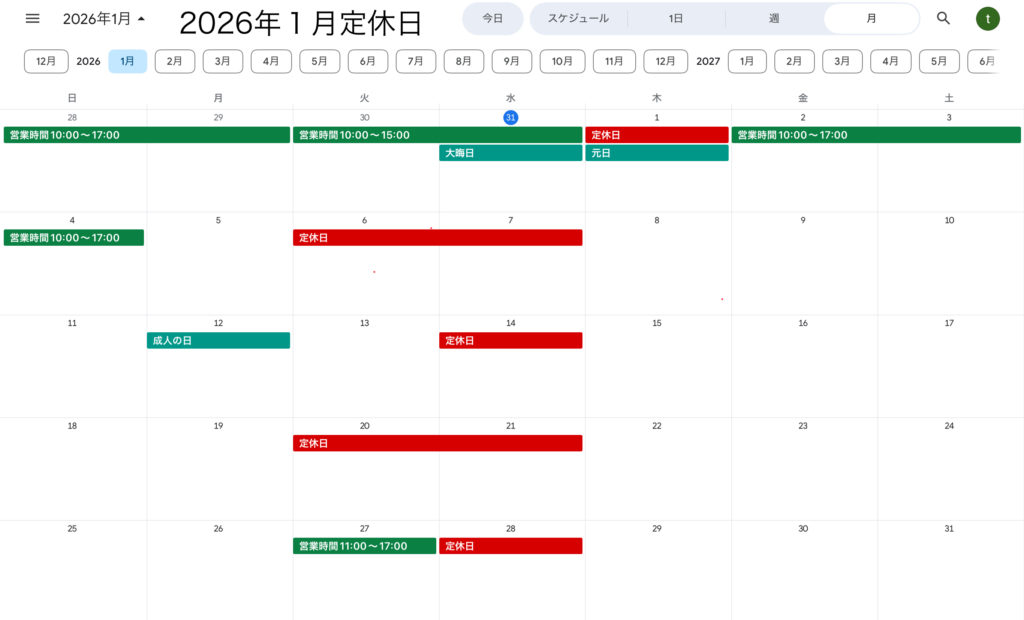Switch to スケジュール view

coord(578,19)
